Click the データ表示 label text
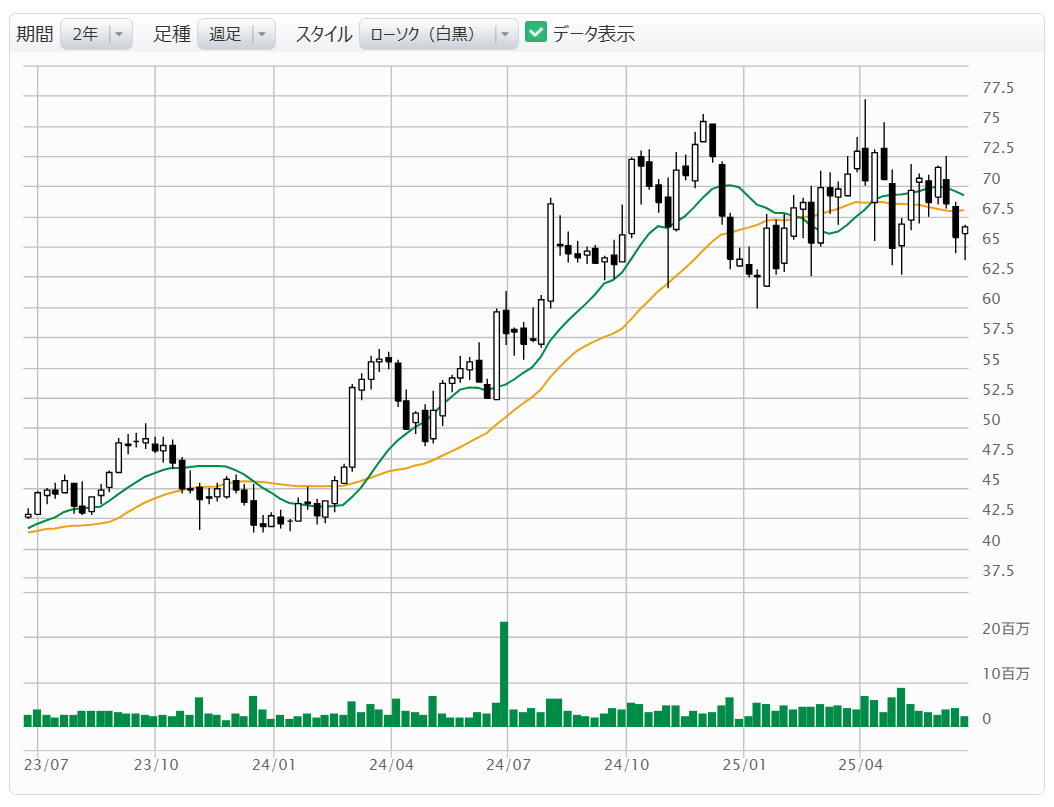This screenshot has width=1054, height=807. 594,34
